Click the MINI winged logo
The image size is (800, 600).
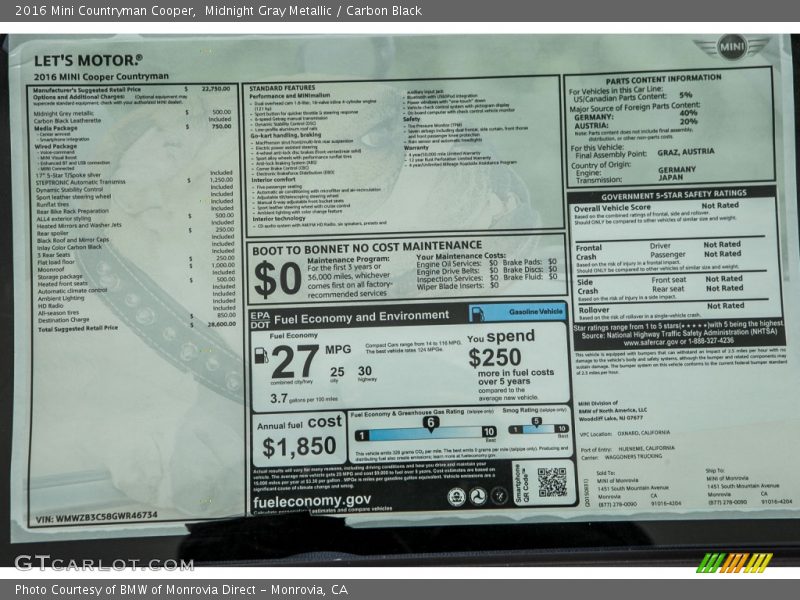732,47
